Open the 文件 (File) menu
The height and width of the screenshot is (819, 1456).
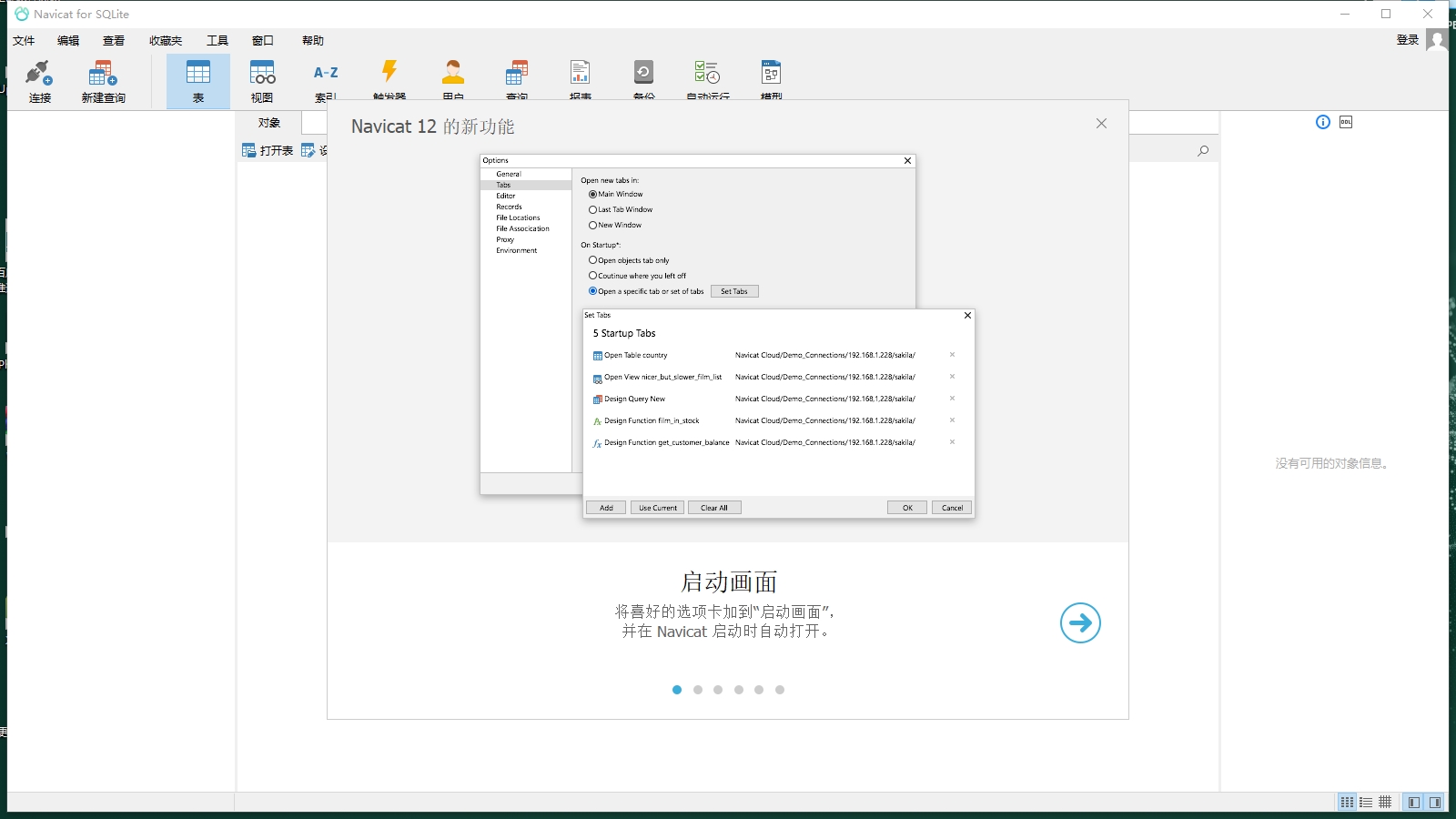click(24, 41)
